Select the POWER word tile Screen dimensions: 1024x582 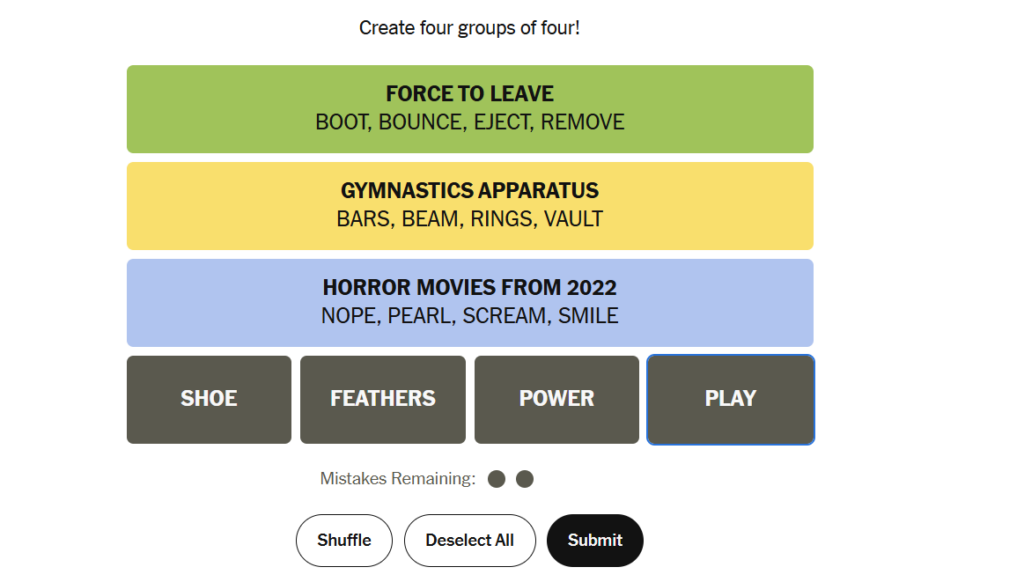tap(556, 400)
